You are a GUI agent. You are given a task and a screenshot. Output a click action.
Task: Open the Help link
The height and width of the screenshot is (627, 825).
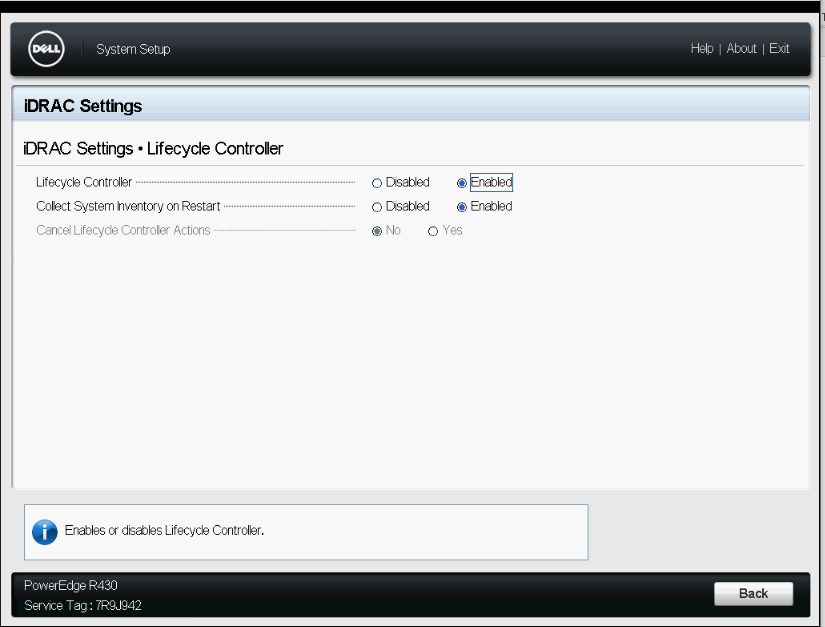click(x=701, y=48)
